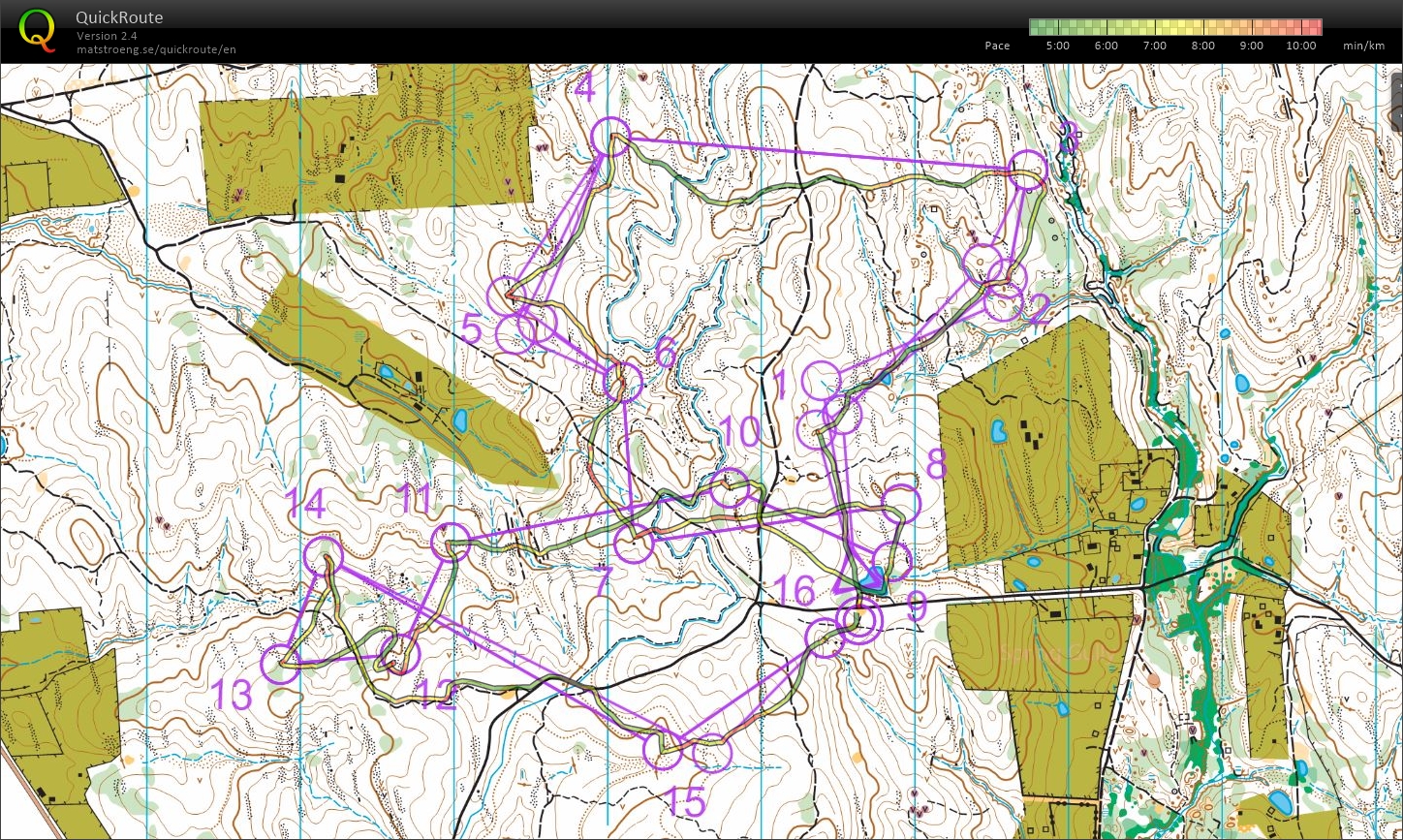Select control circle 3 on the map
The height and width of the screenshot is (840, 1403).
coord(1028,169)
